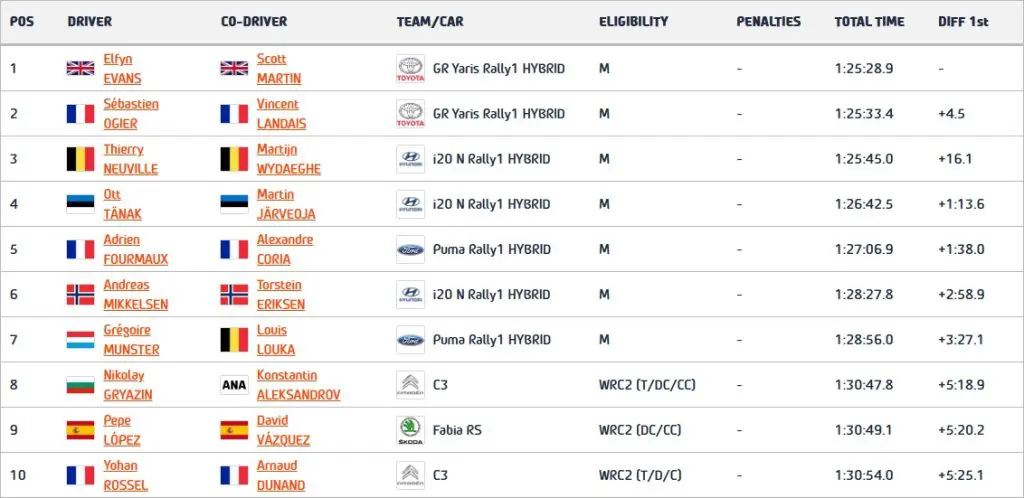Click the POS column header
The height and width of the screenshot is (498, 1024).
pyautogui.click(x=22, y=22)
